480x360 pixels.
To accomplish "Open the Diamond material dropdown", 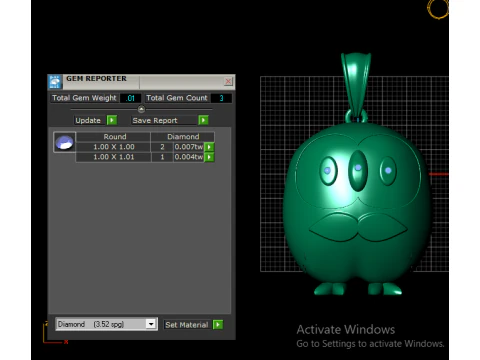I will pyautogui.click(x=106, y=324).
